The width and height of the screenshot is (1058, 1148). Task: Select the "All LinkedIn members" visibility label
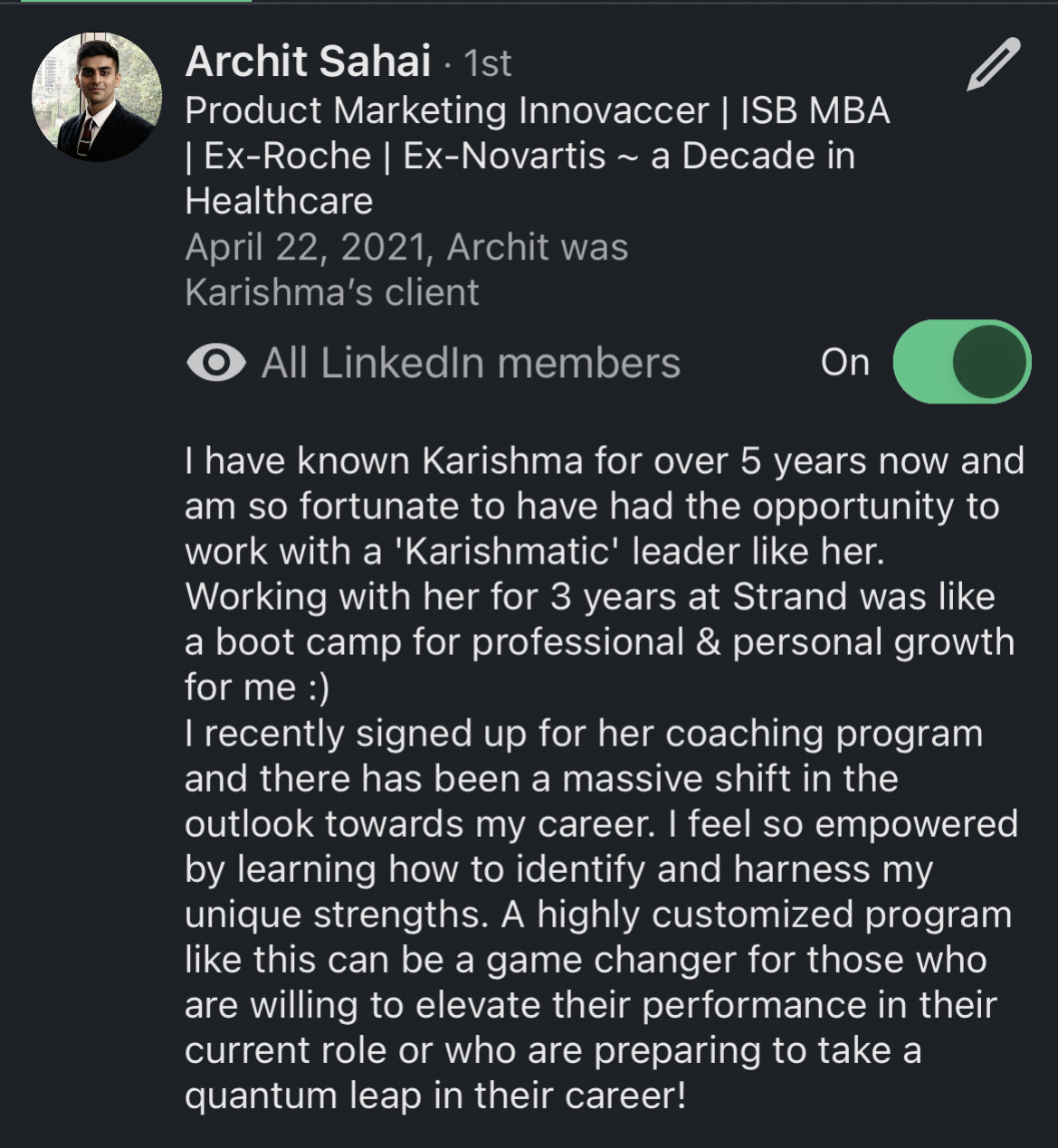coord(471,363)
